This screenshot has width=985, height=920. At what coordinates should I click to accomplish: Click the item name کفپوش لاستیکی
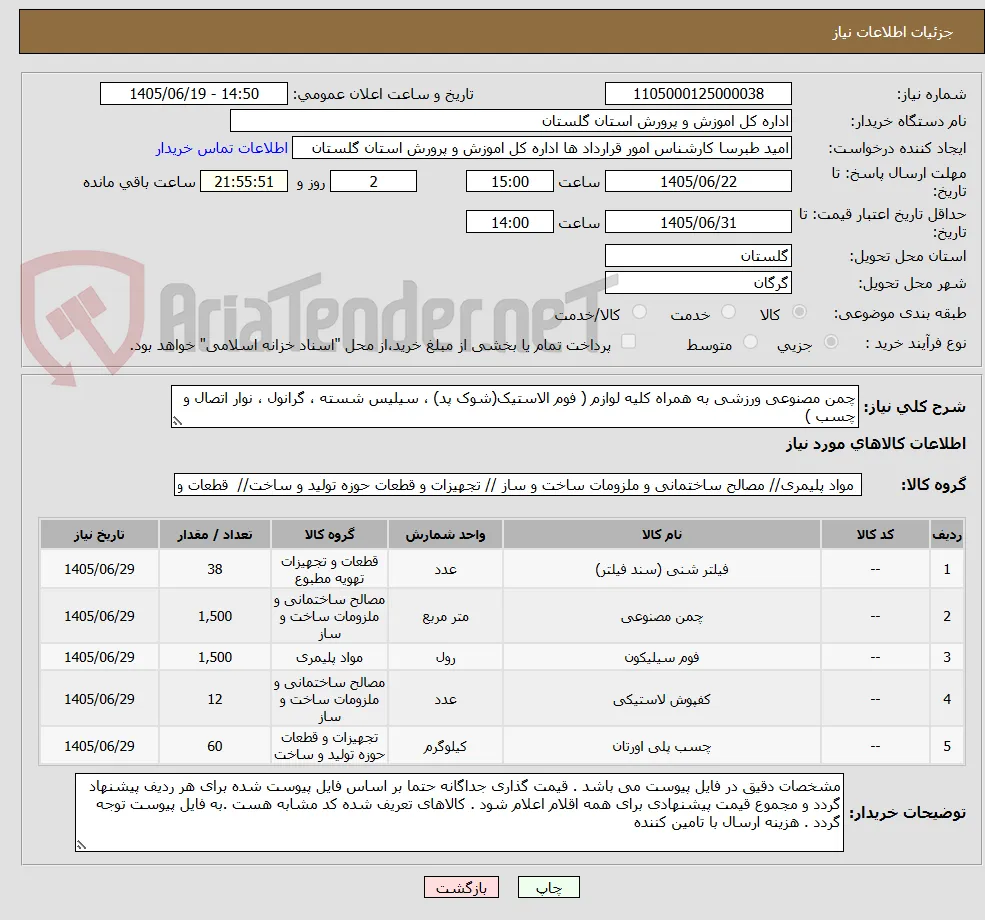[x=661, y=700]
